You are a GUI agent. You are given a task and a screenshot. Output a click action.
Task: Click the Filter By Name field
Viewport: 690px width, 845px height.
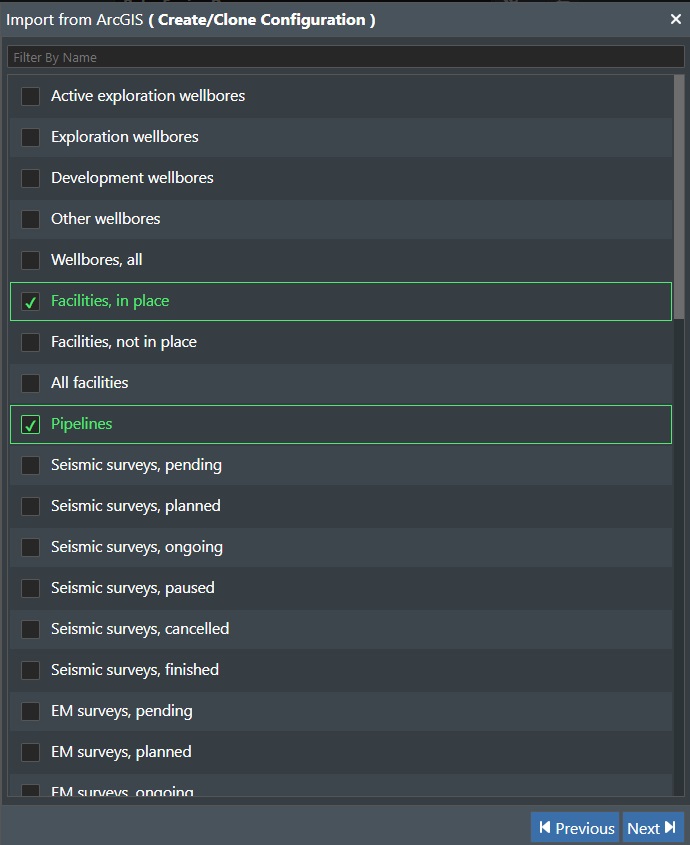point(346,57)
